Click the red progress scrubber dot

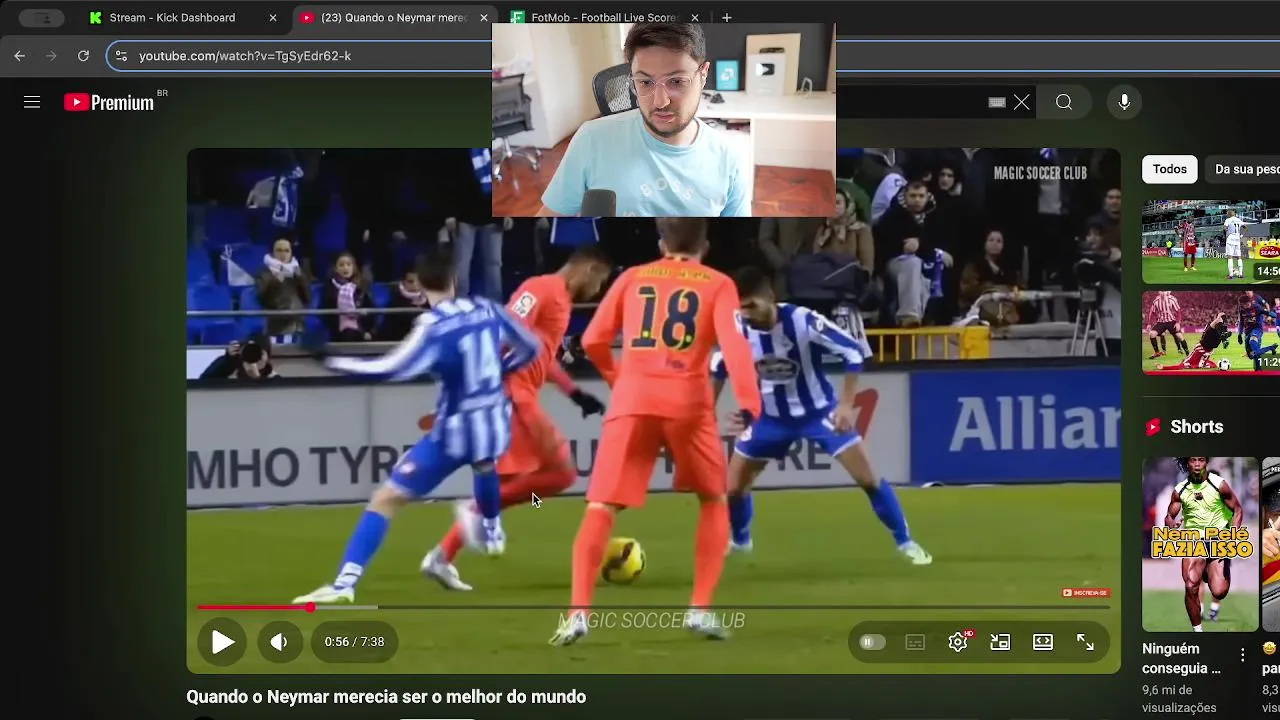(x=310, y=607)
